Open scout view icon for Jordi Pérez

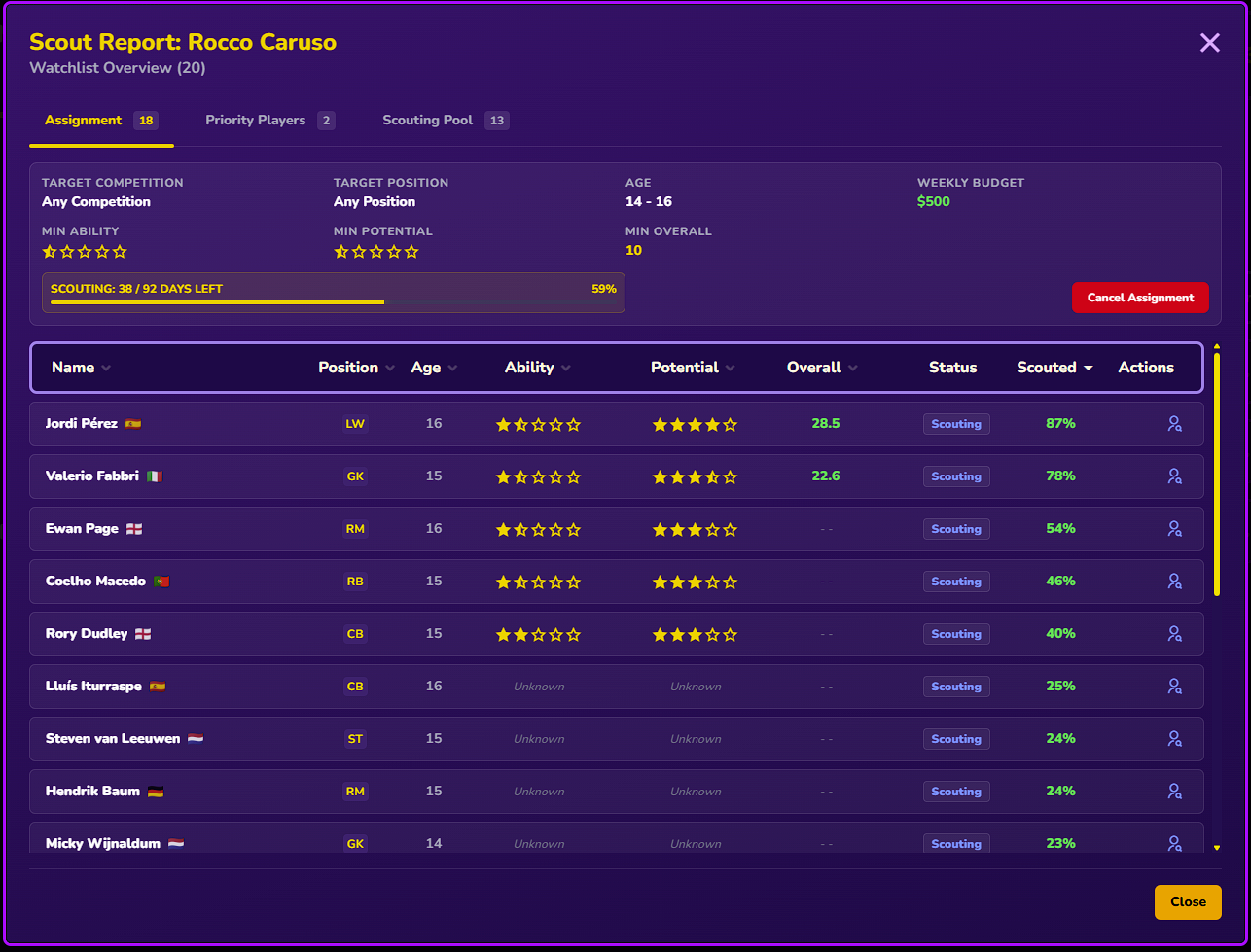(x=1174, y=424)
